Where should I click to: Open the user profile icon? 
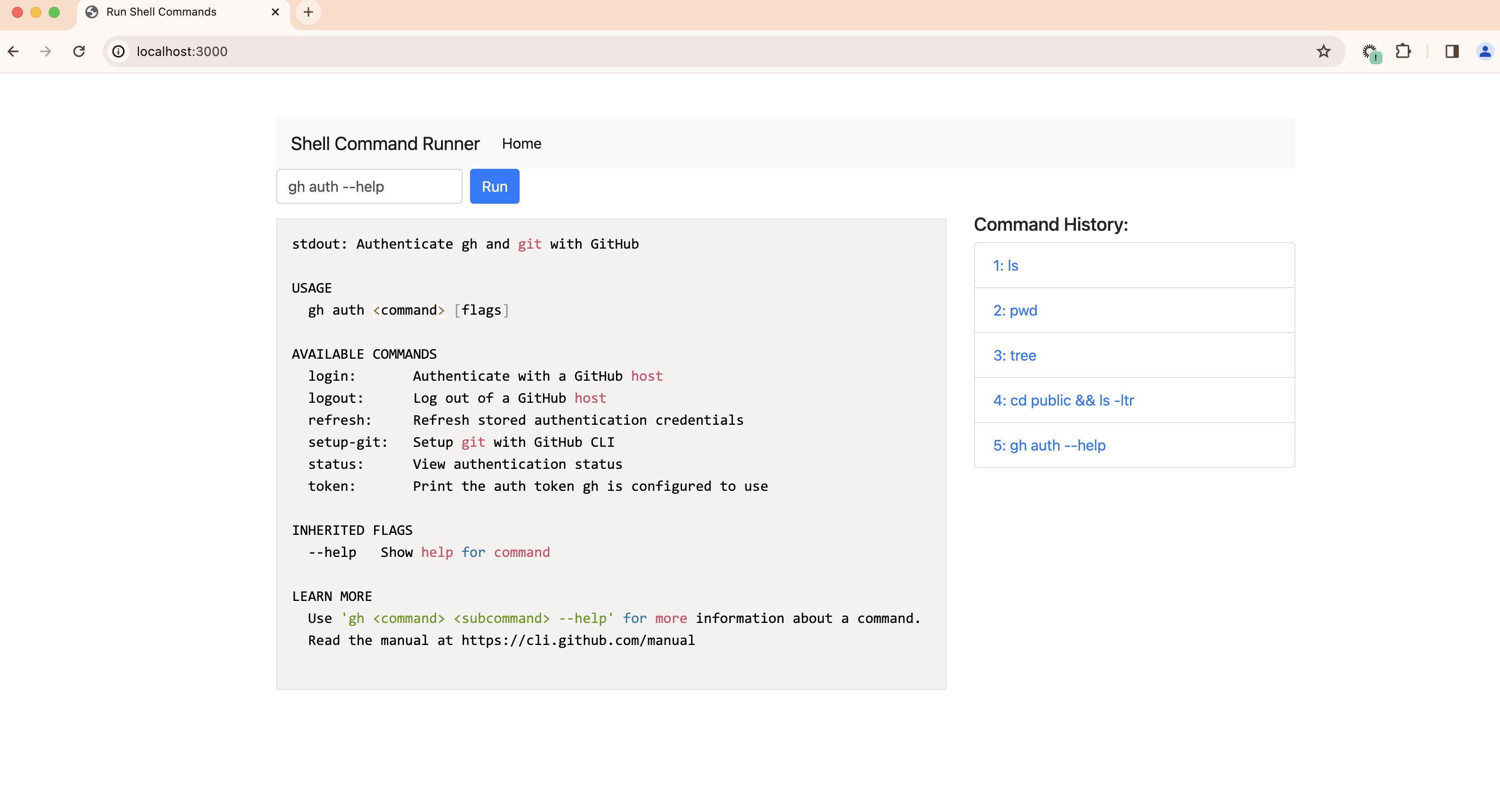(1484, 51)
